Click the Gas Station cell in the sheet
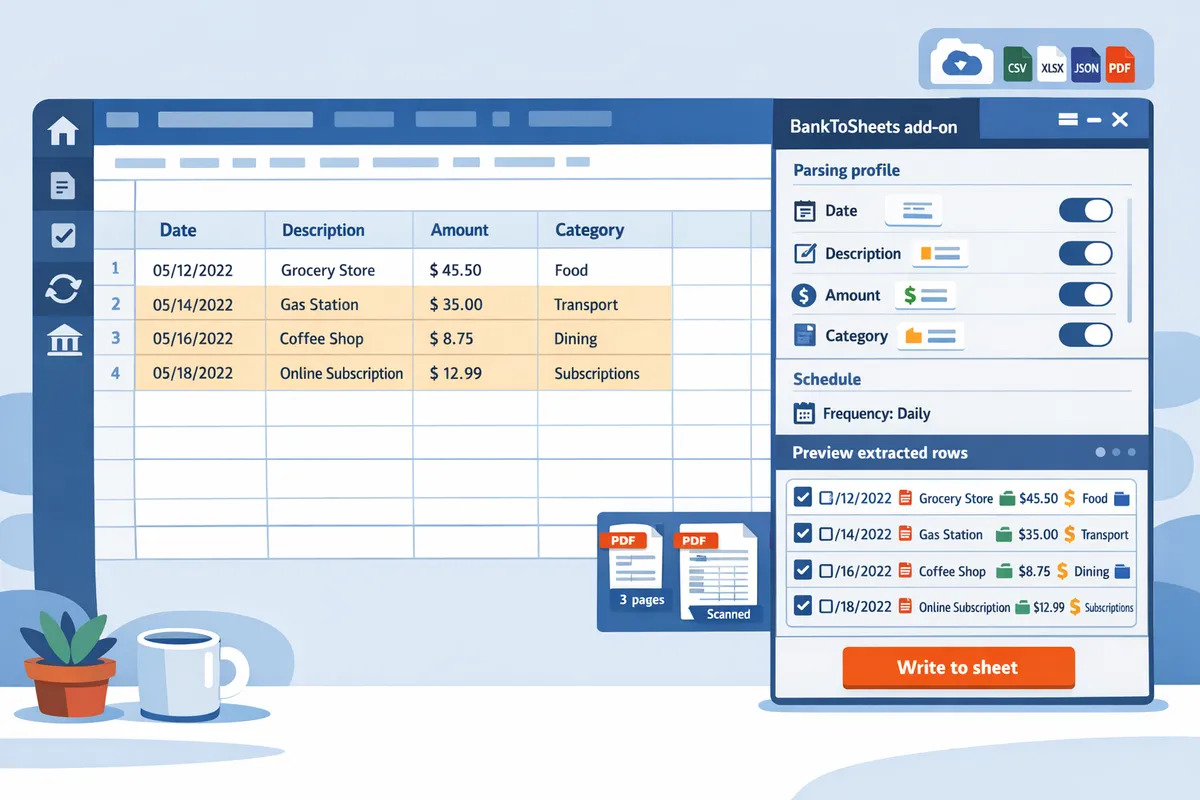The width and height of the screenshot is (1200, 800). (x=339, y=304)
